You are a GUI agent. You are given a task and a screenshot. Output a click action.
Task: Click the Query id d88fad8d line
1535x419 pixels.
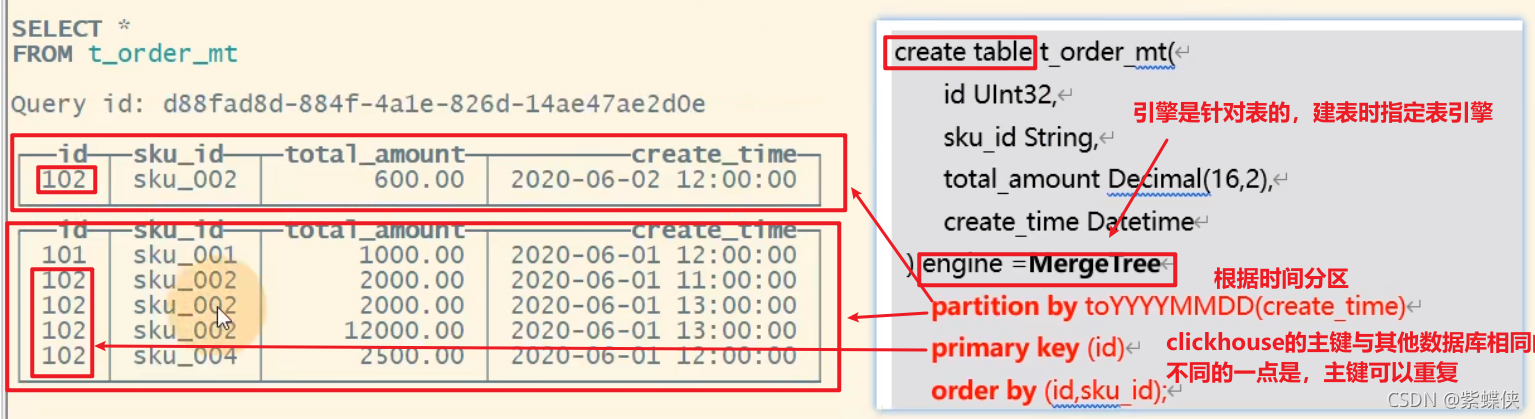(358, 104)
